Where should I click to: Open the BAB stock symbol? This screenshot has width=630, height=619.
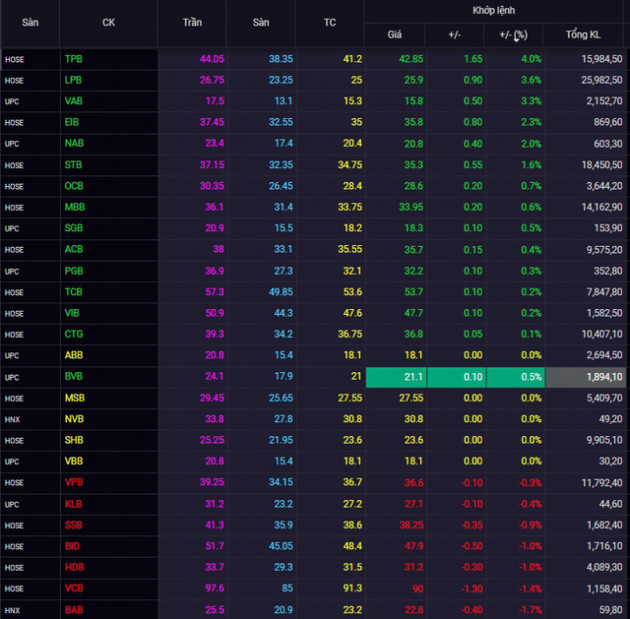[x=74, y=610]
